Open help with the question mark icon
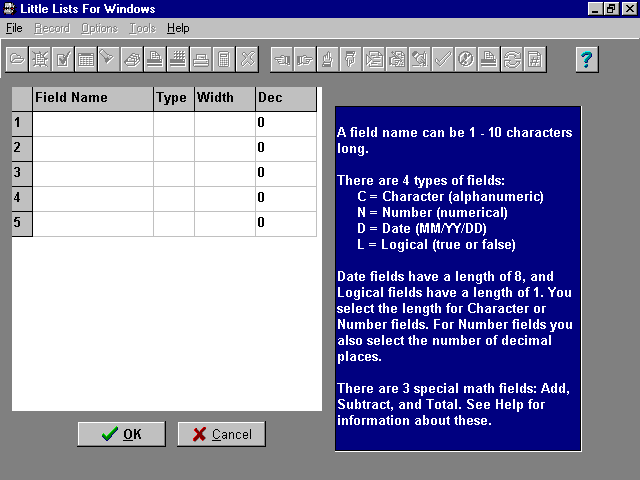This screenshot has height=480, width=640. [587, 59]
